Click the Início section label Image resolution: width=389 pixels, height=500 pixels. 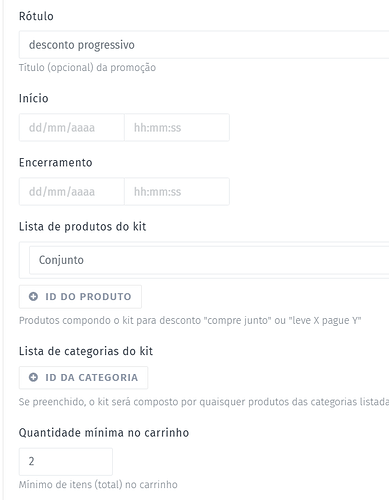tap(34, 98)
